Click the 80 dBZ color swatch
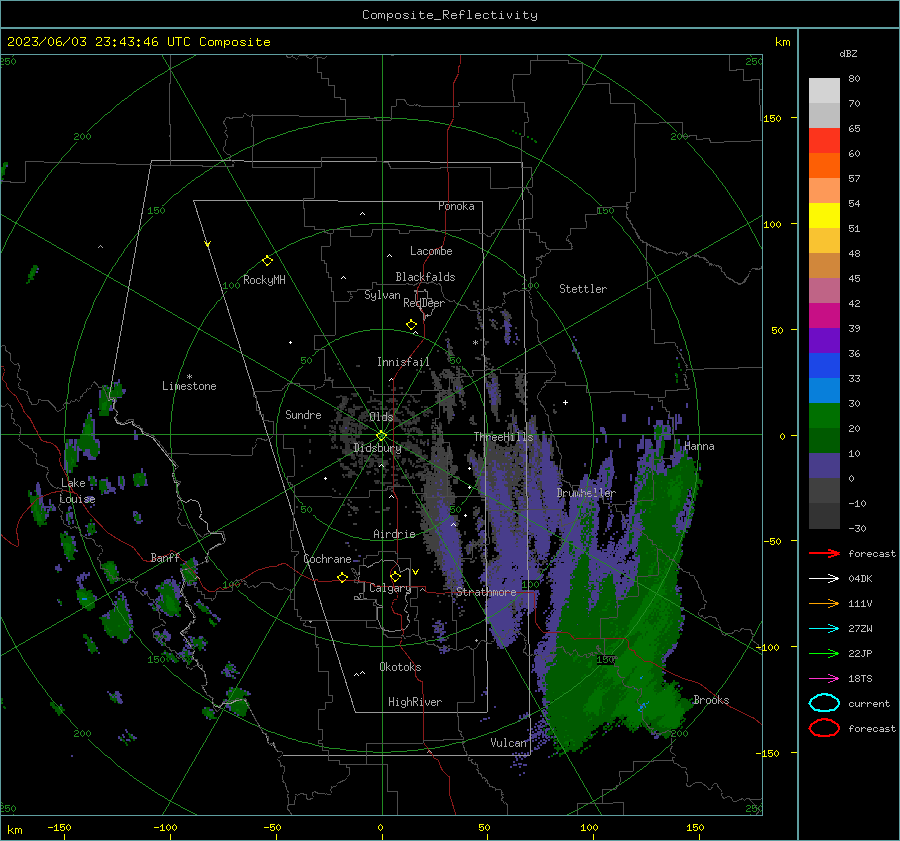 pyautogui.click(x=824, y=90)
